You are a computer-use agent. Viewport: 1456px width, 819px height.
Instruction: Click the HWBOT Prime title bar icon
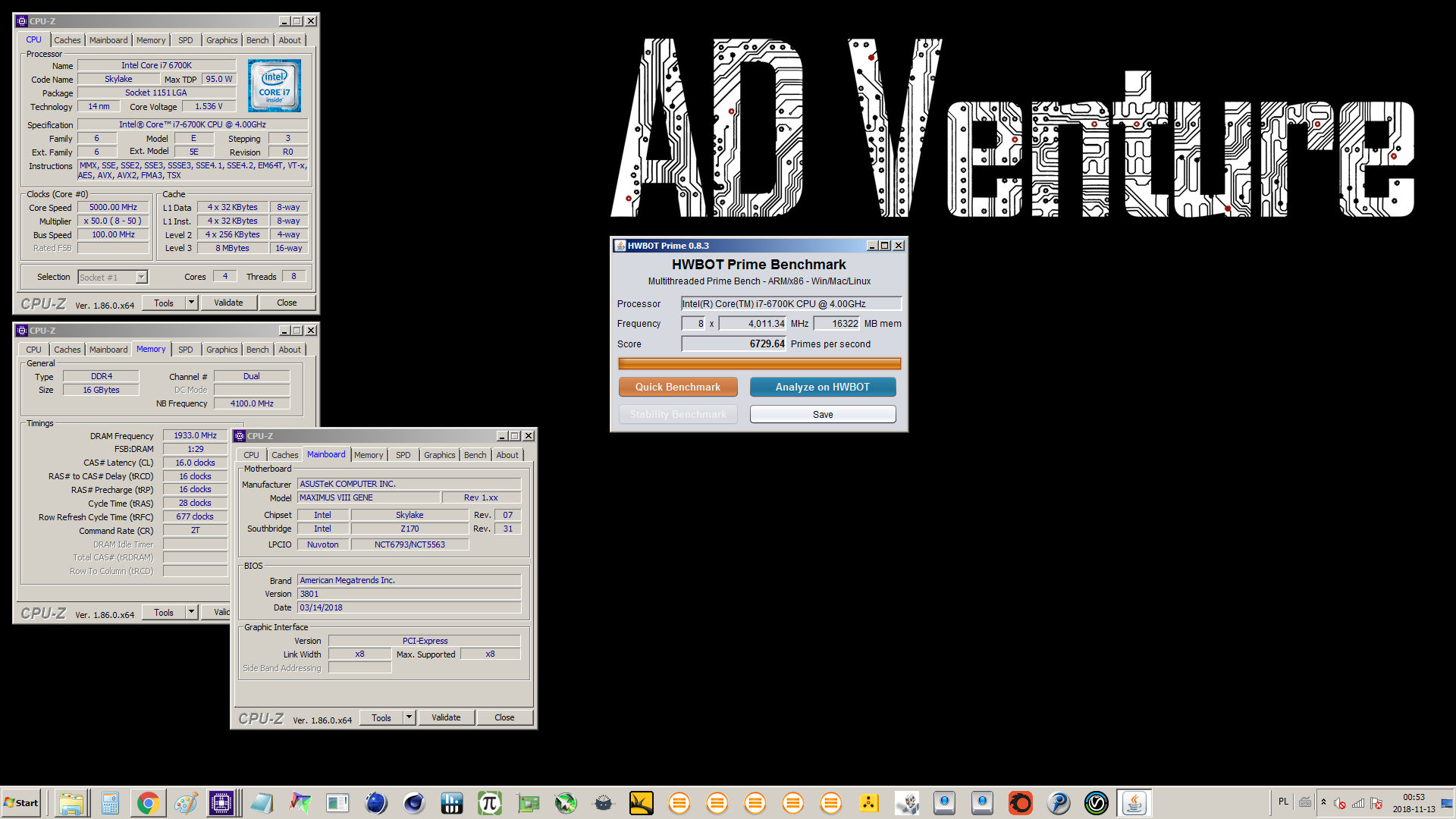point(620,246)
